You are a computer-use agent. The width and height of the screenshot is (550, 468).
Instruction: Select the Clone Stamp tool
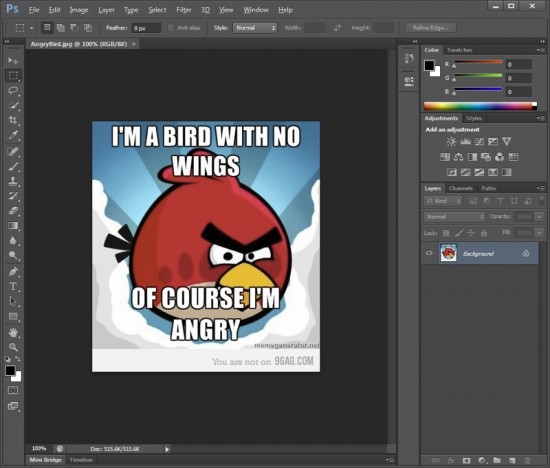tap(13, 181)
